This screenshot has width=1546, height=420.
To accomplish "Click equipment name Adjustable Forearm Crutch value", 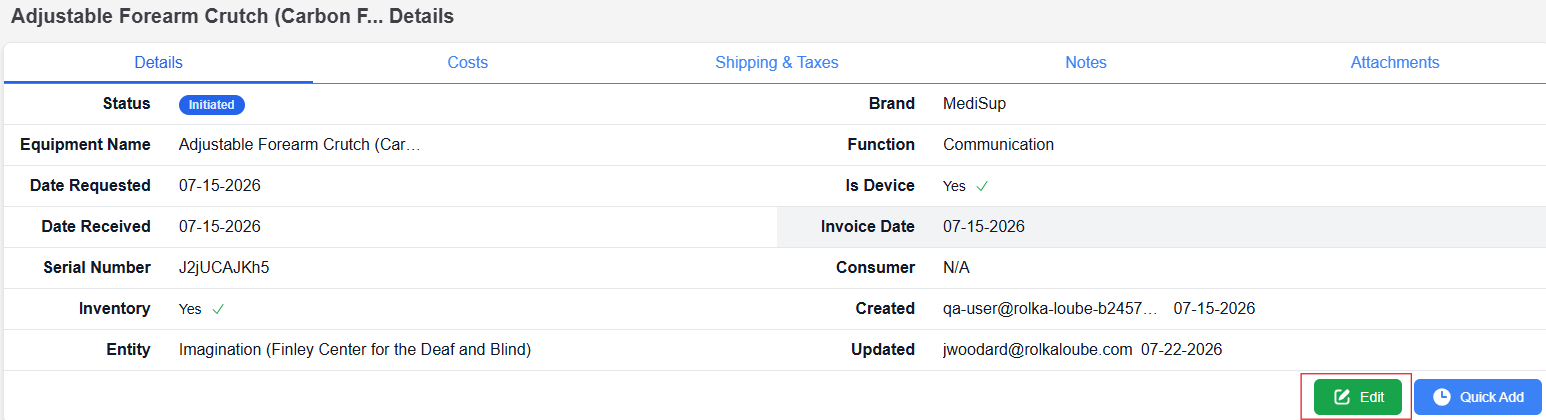I will tap(299, 145).
